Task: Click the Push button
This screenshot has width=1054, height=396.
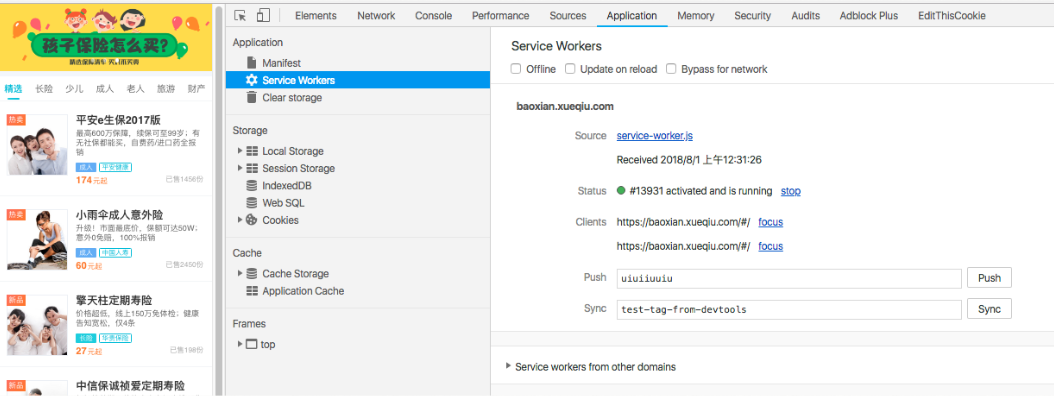Action: [x=989, y=278]
